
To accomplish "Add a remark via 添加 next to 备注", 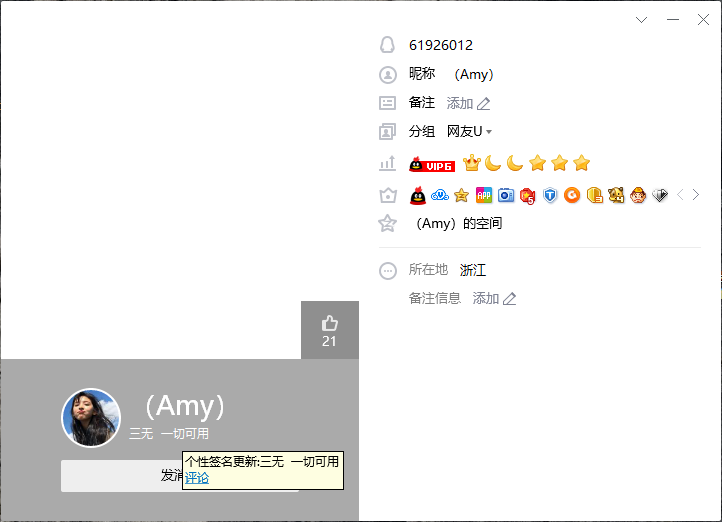I will 460,103.
